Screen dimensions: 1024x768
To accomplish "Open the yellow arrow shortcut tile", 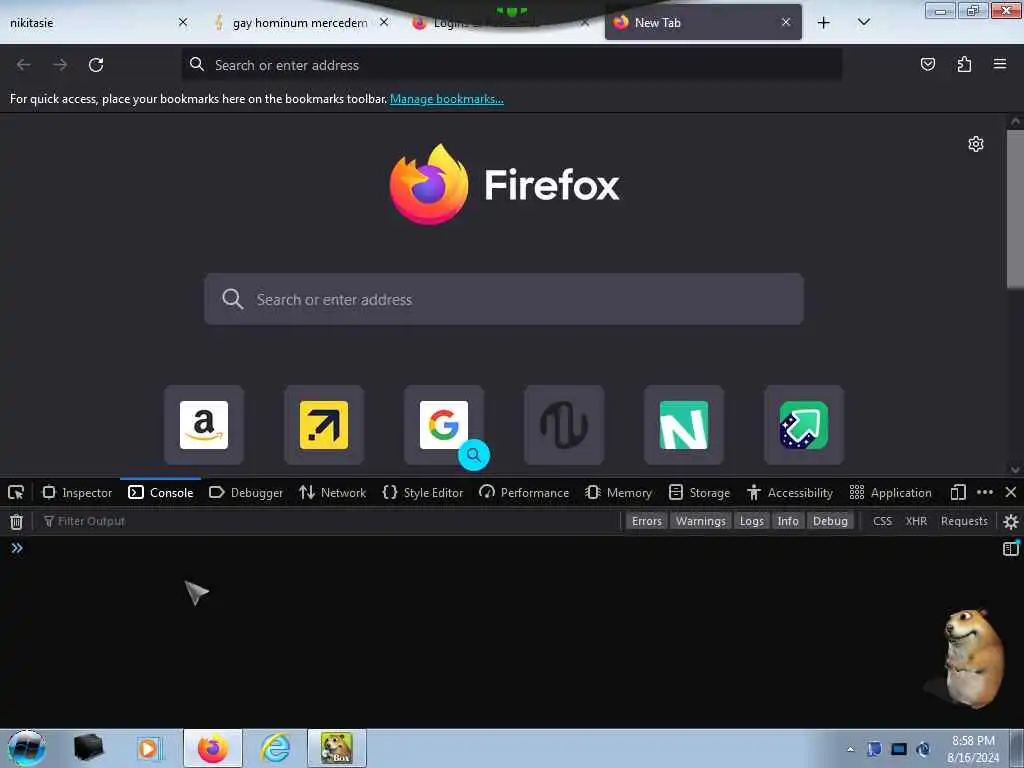I will click(x=324, y=425).
